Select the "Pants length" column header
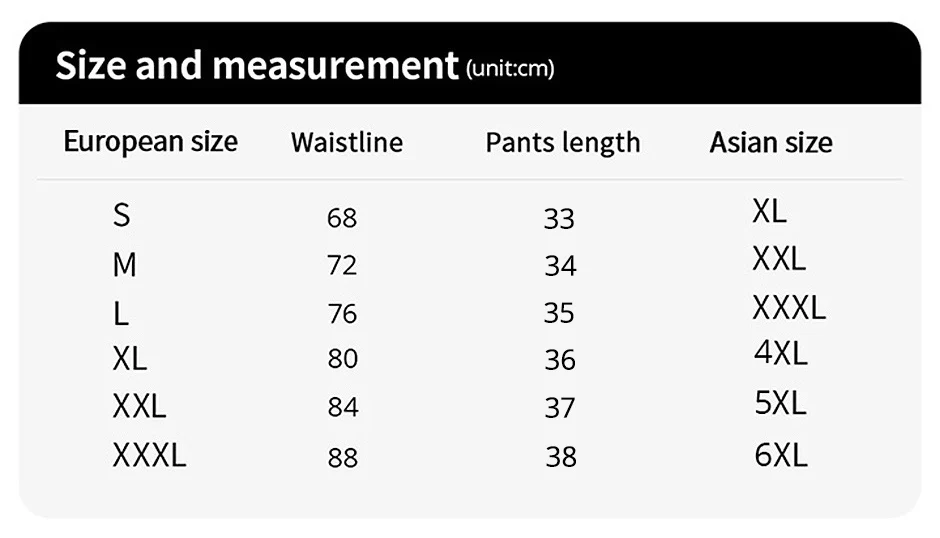Image resolution: width=940 pixels, height=538 pixels. click(562, 142)
